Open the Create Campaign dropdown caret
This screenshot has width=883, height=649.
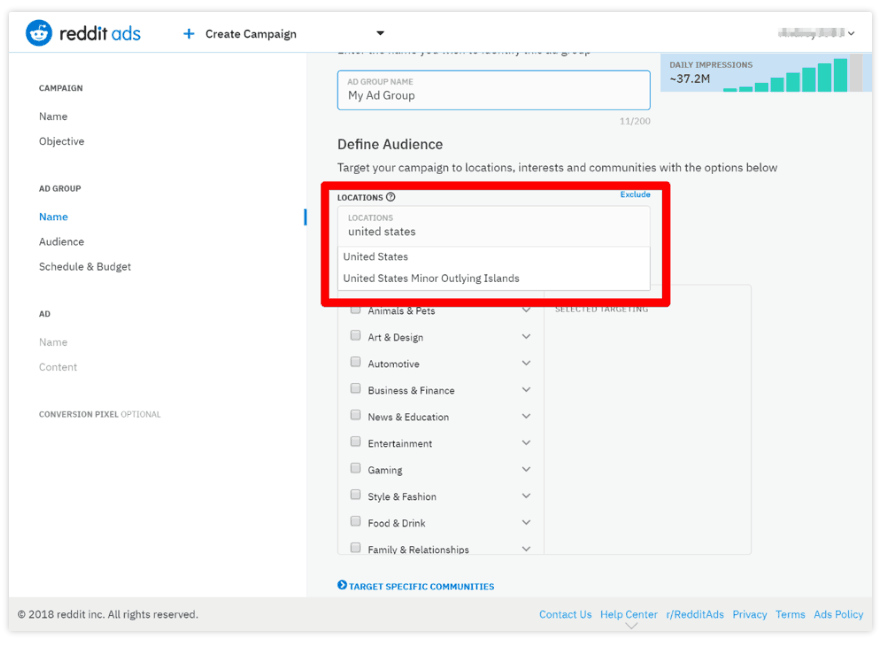click(x=380, y=33)
